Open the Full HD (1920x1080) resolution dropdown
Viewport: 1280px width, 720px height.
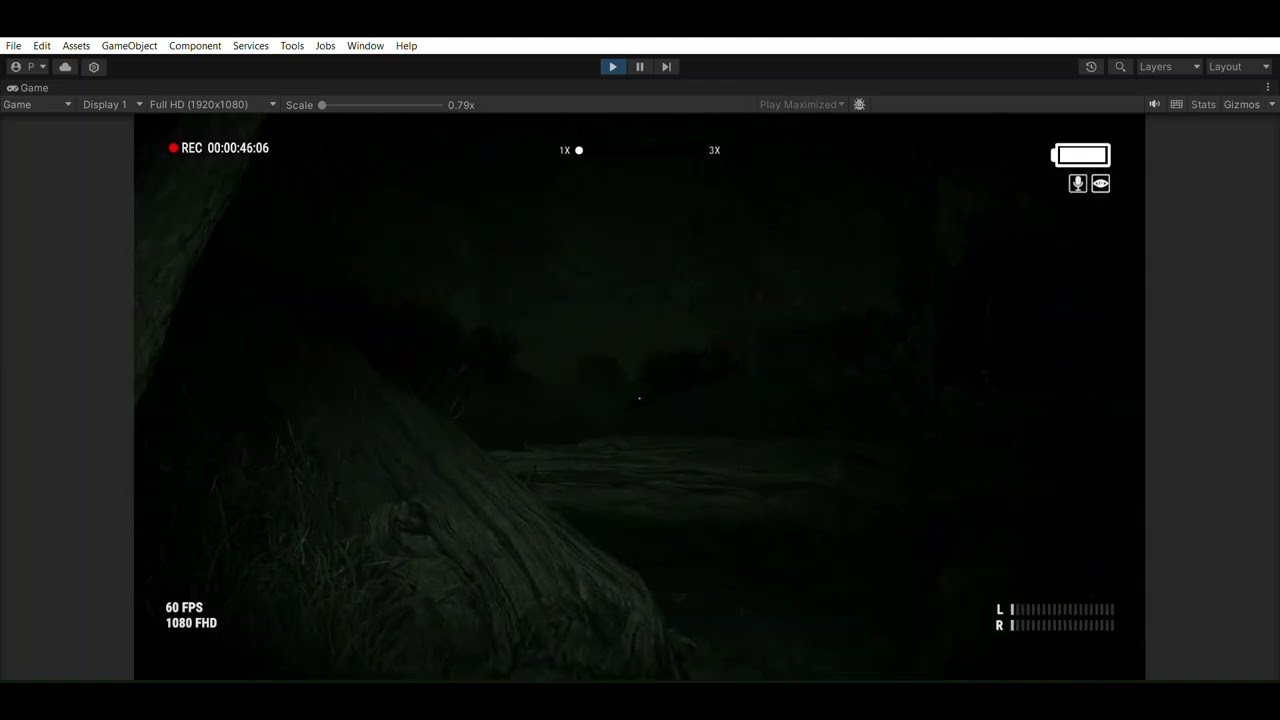coord(212,104)
